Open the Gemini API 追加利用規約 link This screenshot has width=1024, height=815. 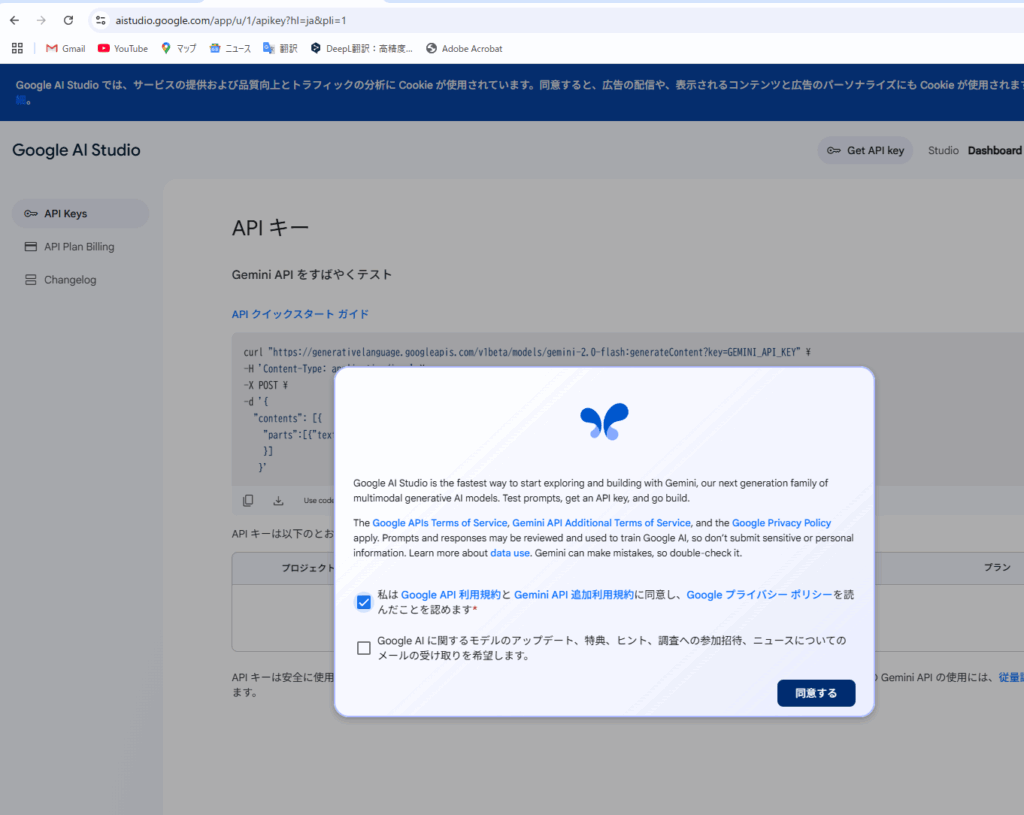coord(574,594)
